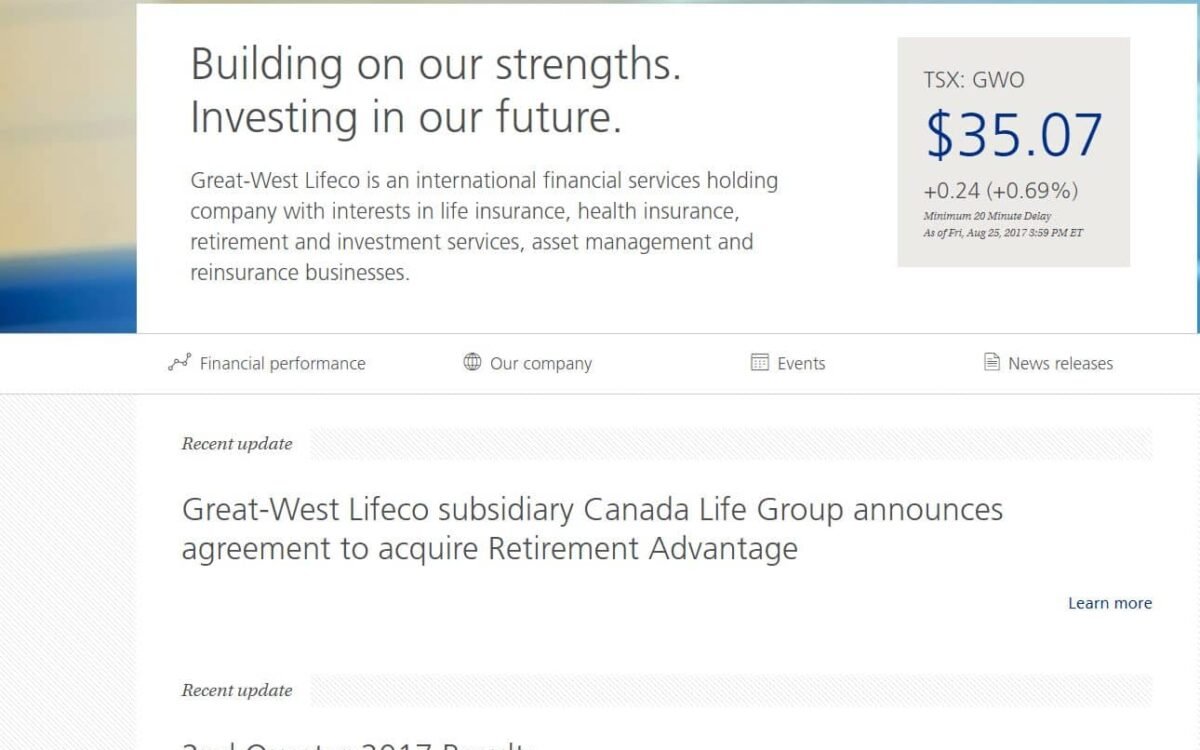Click the Learn more link
The width and height of the screenshot is (1200, 750).
point(1109,602)
